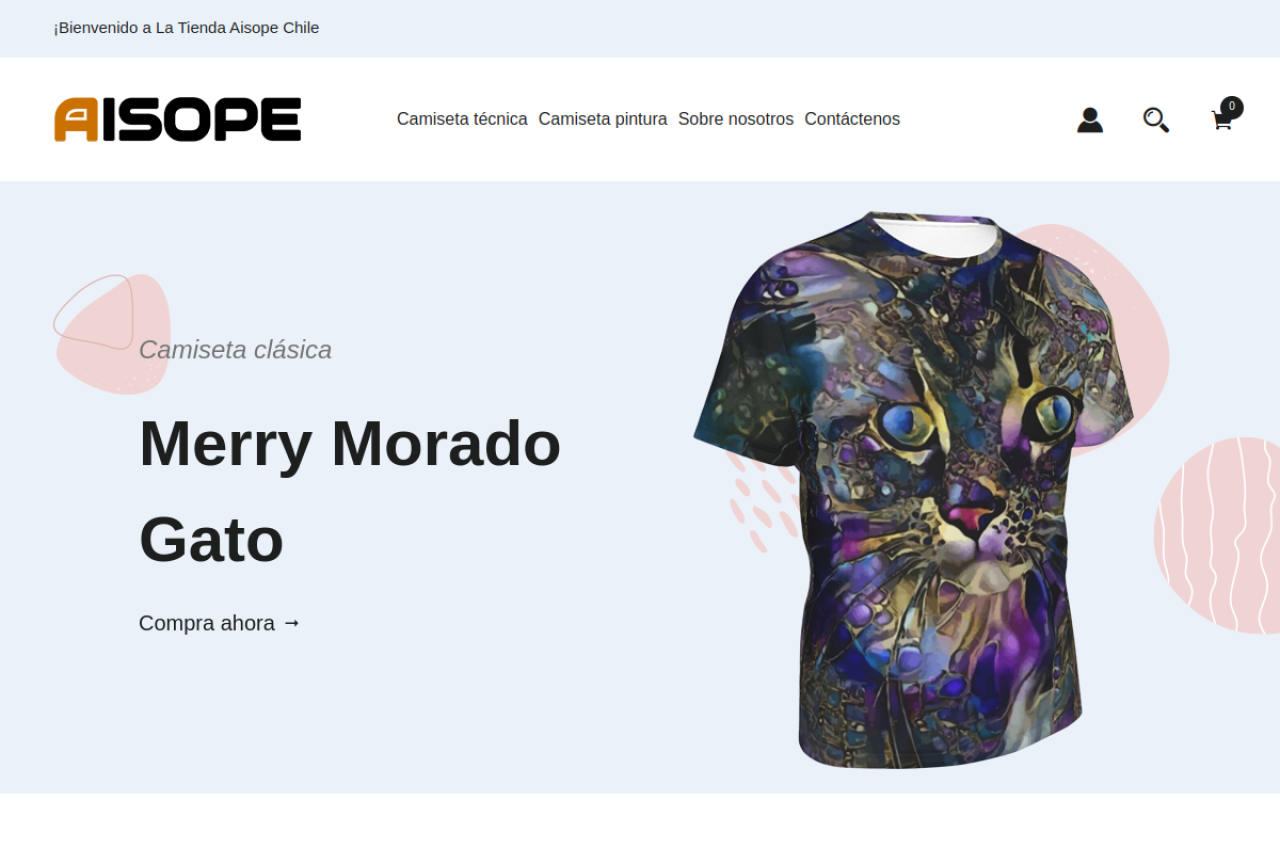Click the Camiseta clásica subtitle
The image size is (1280, 853).
coord(235,350)
